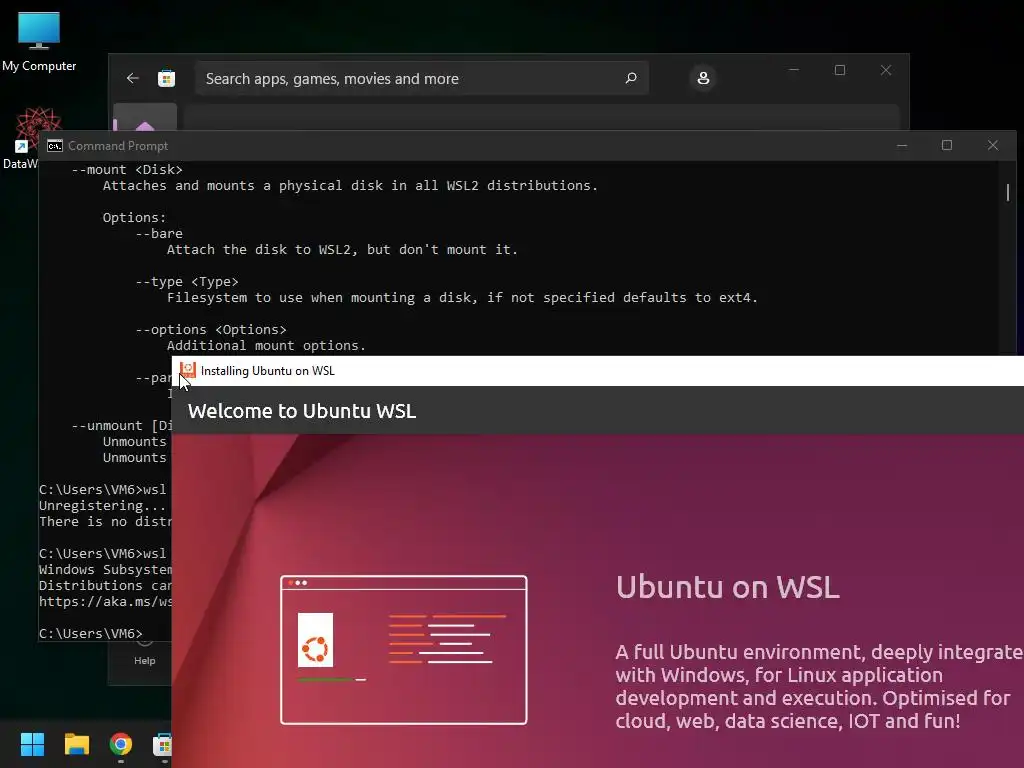Screen dimensions: 1024x768
Task: Click the 'Welcome to Ubuntu WSL' heading
Action: coord(302,411)
